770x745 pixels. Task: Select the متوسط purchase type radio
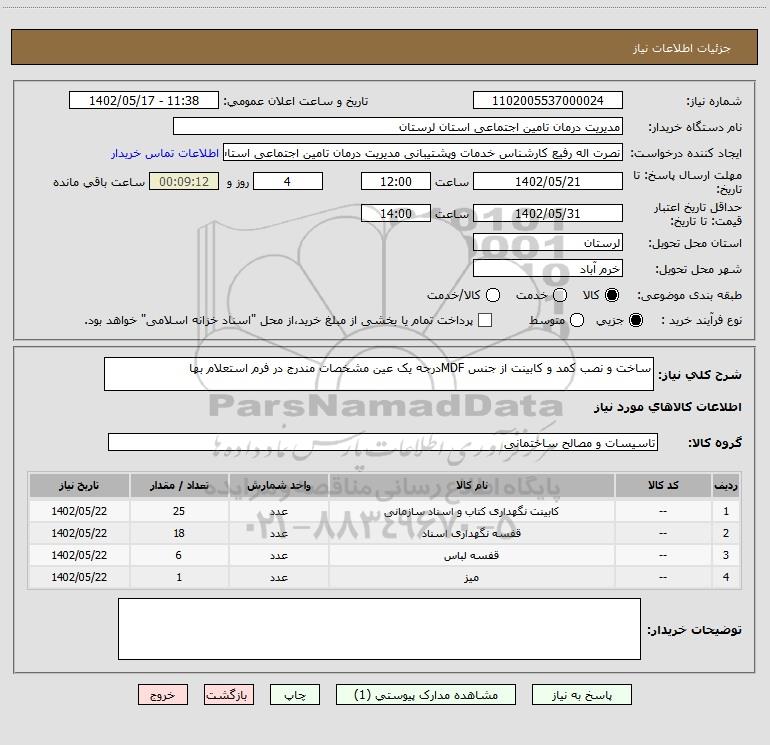577,320
